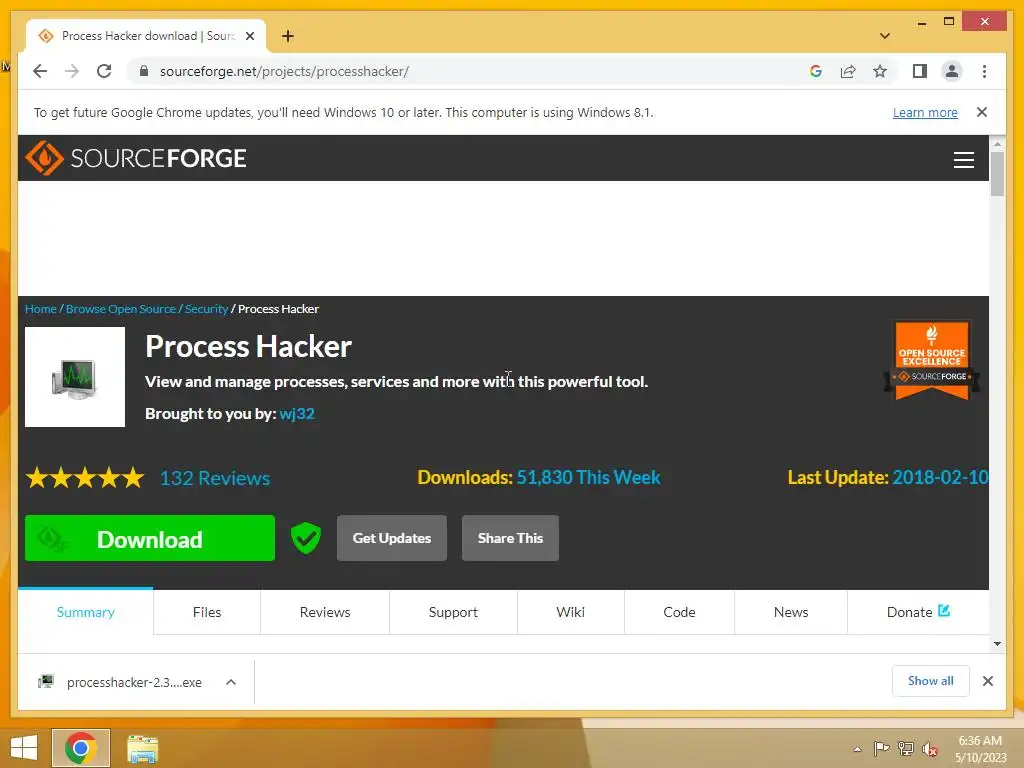Toggle the Chrome side panel icon
This screenshot has width=1024, height=768.
tap(920, 71)
